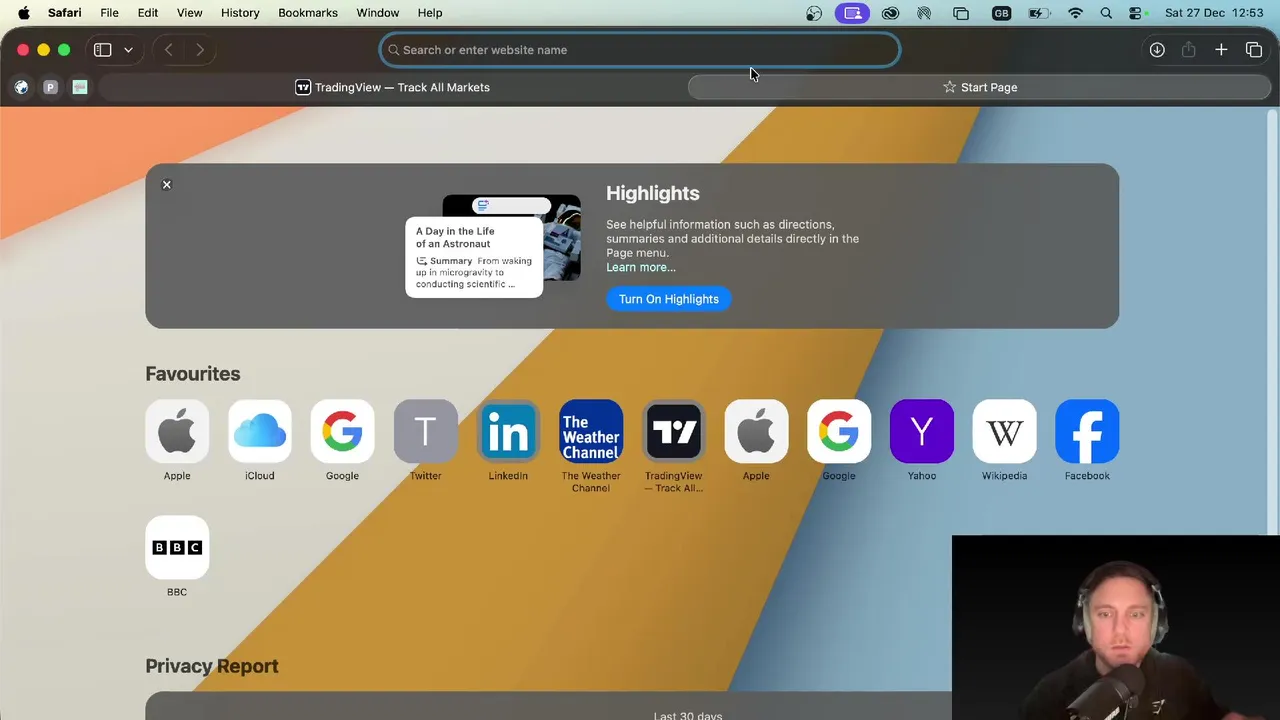This screenshot has height=720, width=1280.
Task: Turn On Highlights
Action: pos(669,299)
